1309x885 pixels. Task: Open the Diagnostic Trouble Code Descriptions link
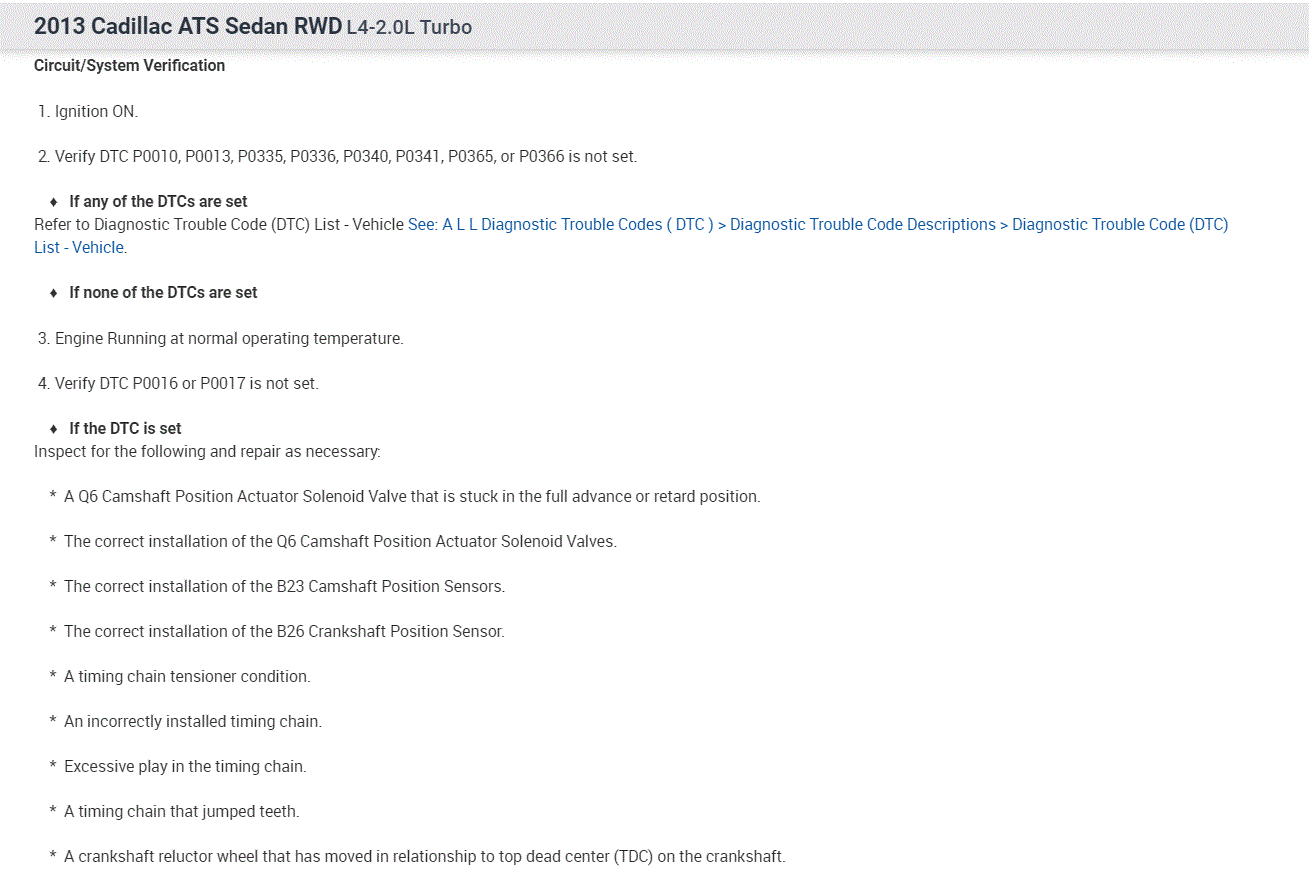coord(862,225)
